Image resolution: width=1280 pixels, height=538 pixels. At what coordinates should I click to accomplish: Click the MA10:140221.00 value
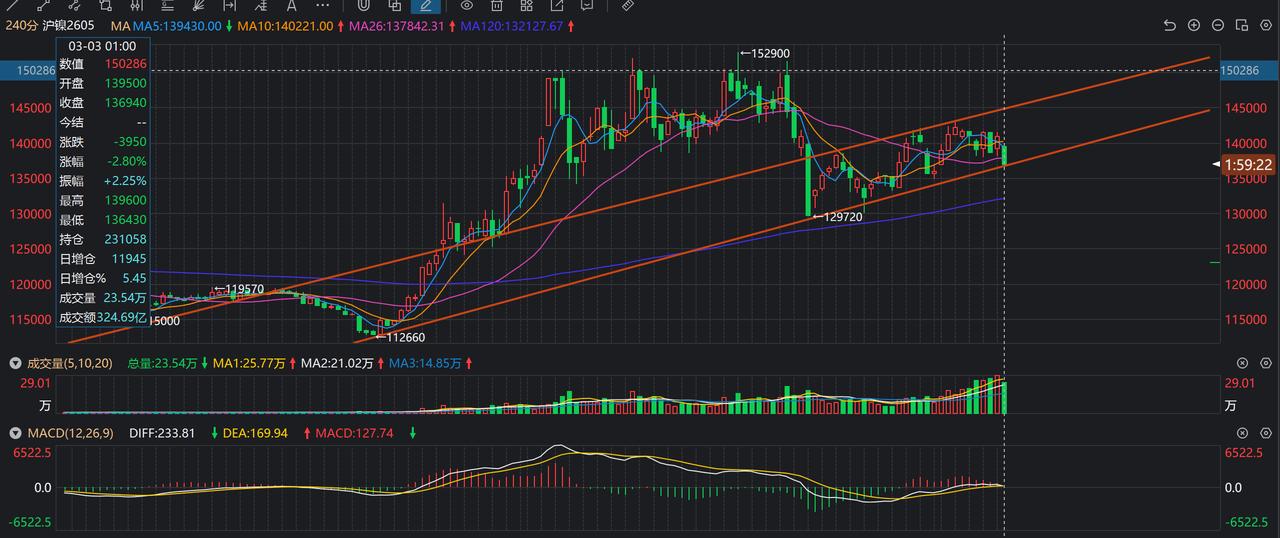click(x=286, y=25)
